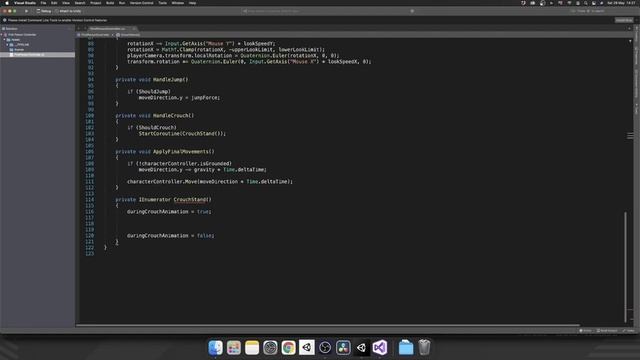640x360 pixels.
Task: Open the Attach to Unity target selector
Action: [x=69, y=11]
